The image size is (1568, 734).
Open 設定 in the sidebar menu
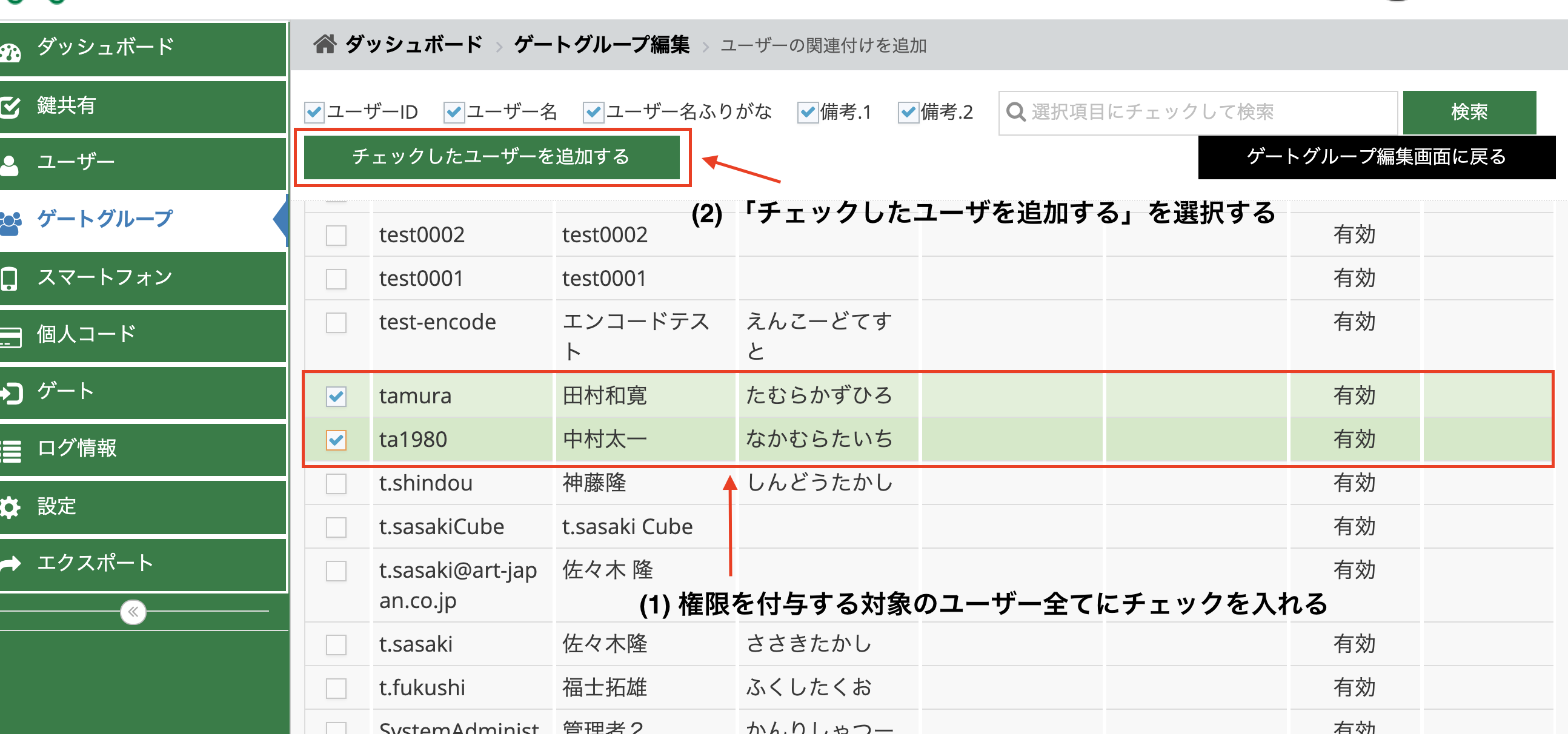pos(143,507)
